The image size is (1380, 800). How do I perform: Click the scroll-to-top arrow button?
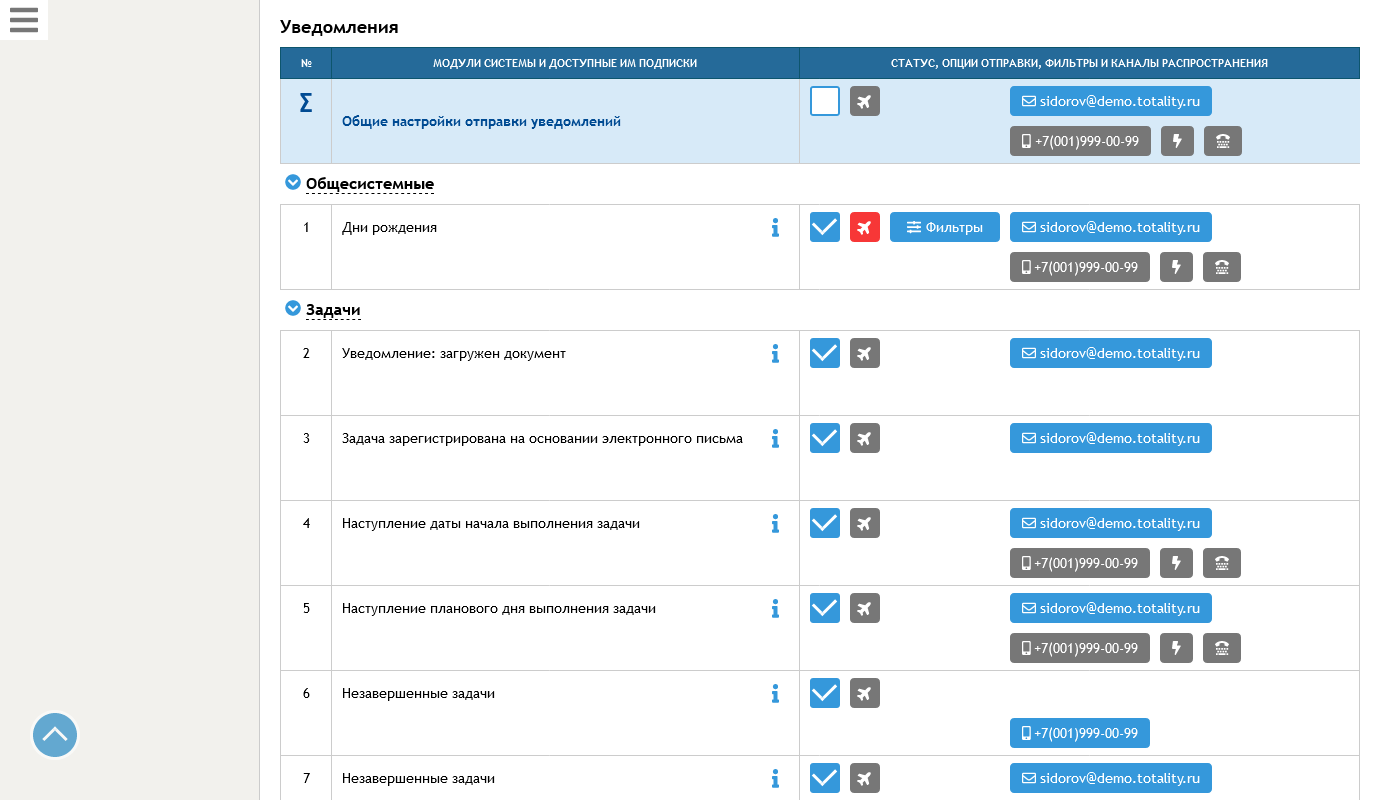[55, 735]
